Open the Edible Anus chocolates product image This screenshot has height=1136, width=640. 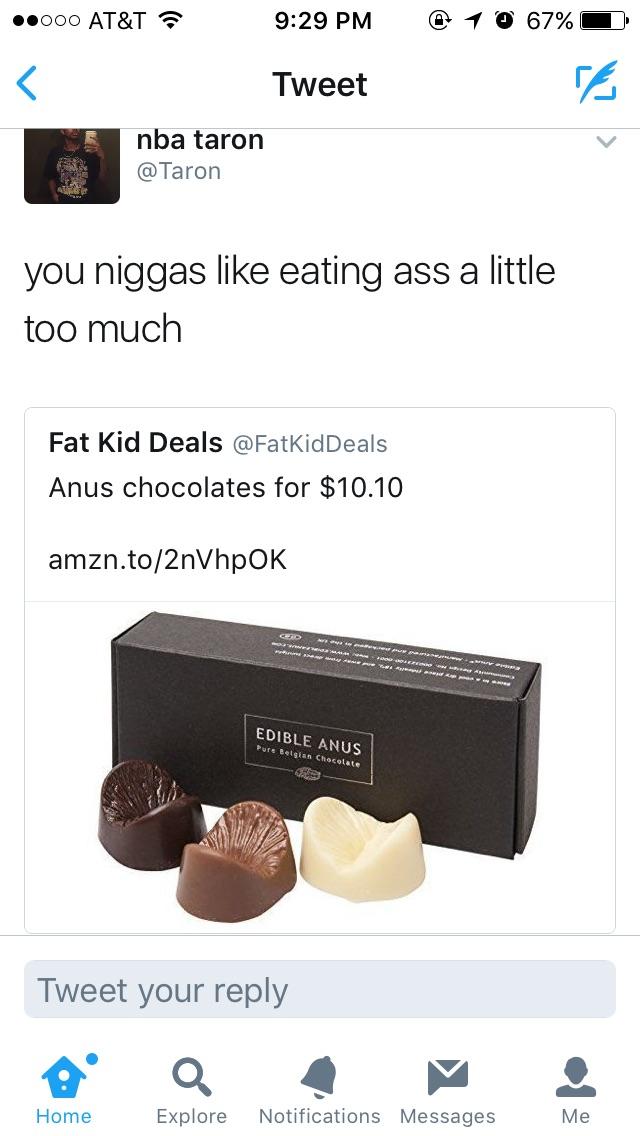tap(320, 767)
